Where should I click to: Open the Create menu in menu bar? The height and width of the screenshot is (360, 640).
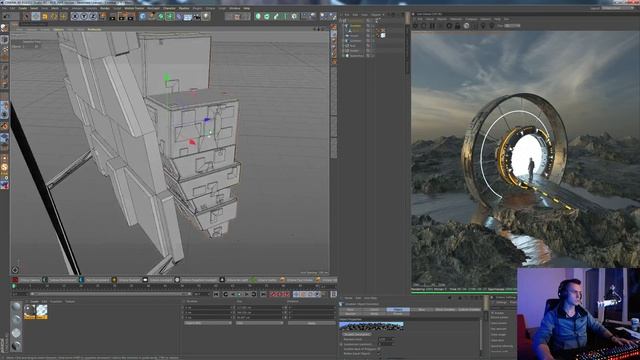click(x=22, y=8)
